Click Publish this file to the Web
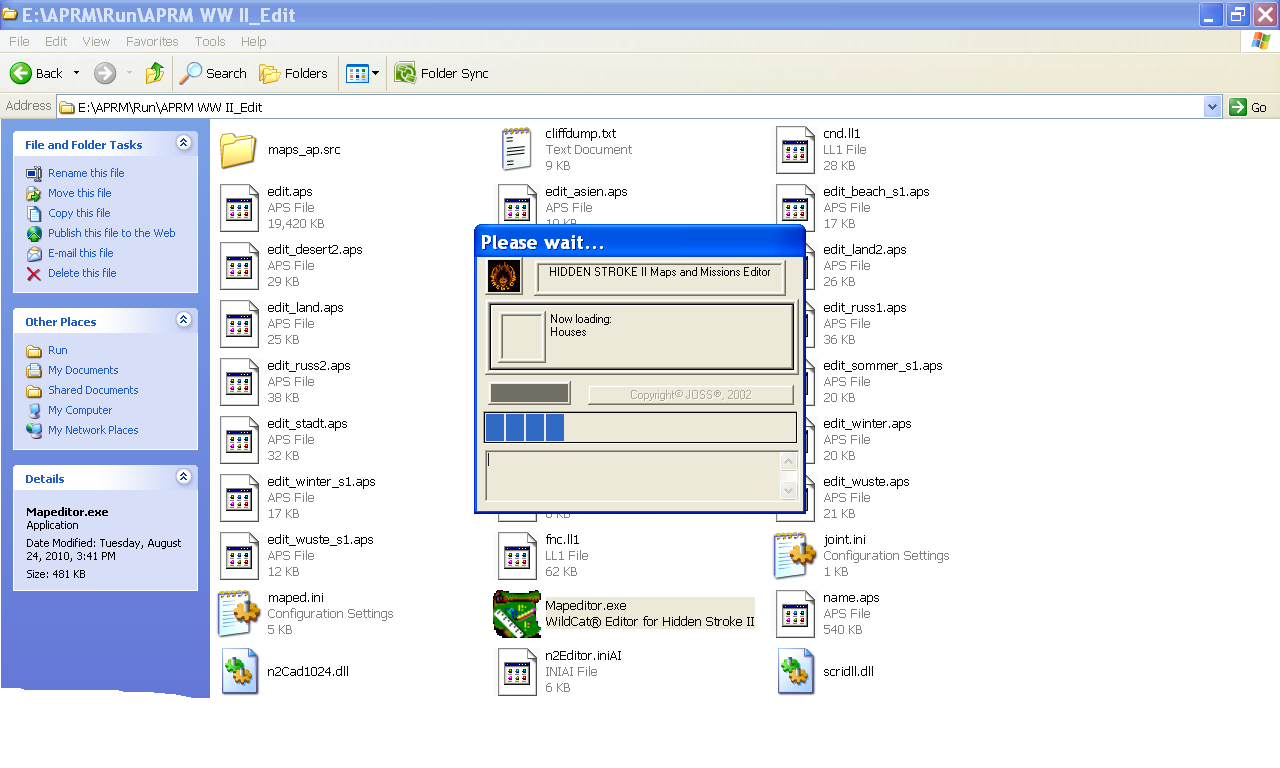 point(112,233)
